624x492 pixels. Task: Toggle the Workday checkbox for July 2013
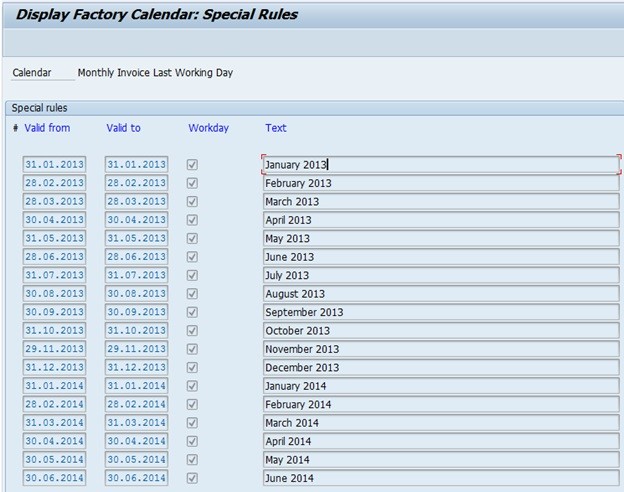[192, 275]
